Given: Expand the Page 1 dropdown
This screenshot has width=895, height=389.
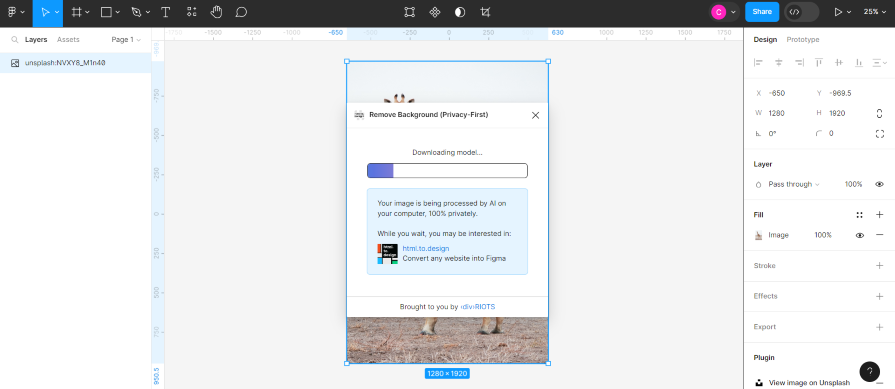Looking at the screenshot, I should (x=126, y=40).
